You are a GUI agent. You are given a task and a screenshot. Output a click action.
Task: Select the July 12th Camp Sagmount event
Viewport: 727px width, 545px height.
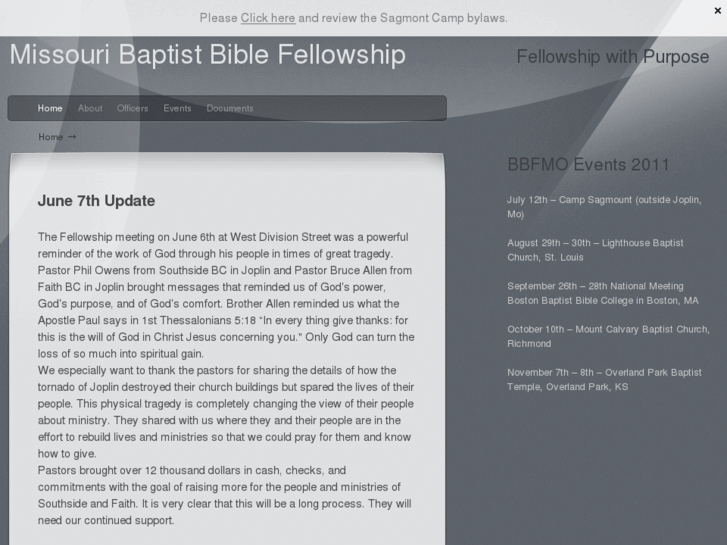603,207
